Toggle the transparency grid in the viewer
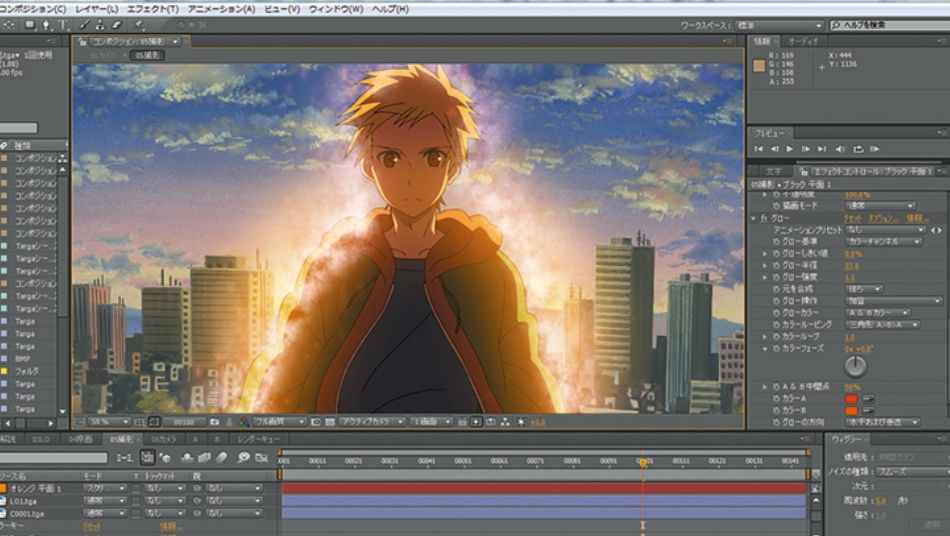Viewport: 950px width, 536px height. coord(328,422)
